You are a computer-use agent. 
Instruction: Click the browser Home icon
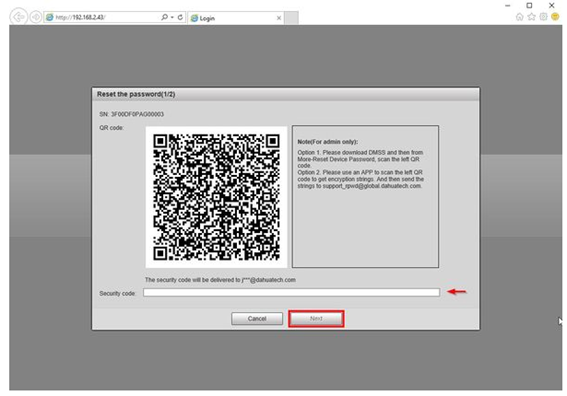[519, 17]
